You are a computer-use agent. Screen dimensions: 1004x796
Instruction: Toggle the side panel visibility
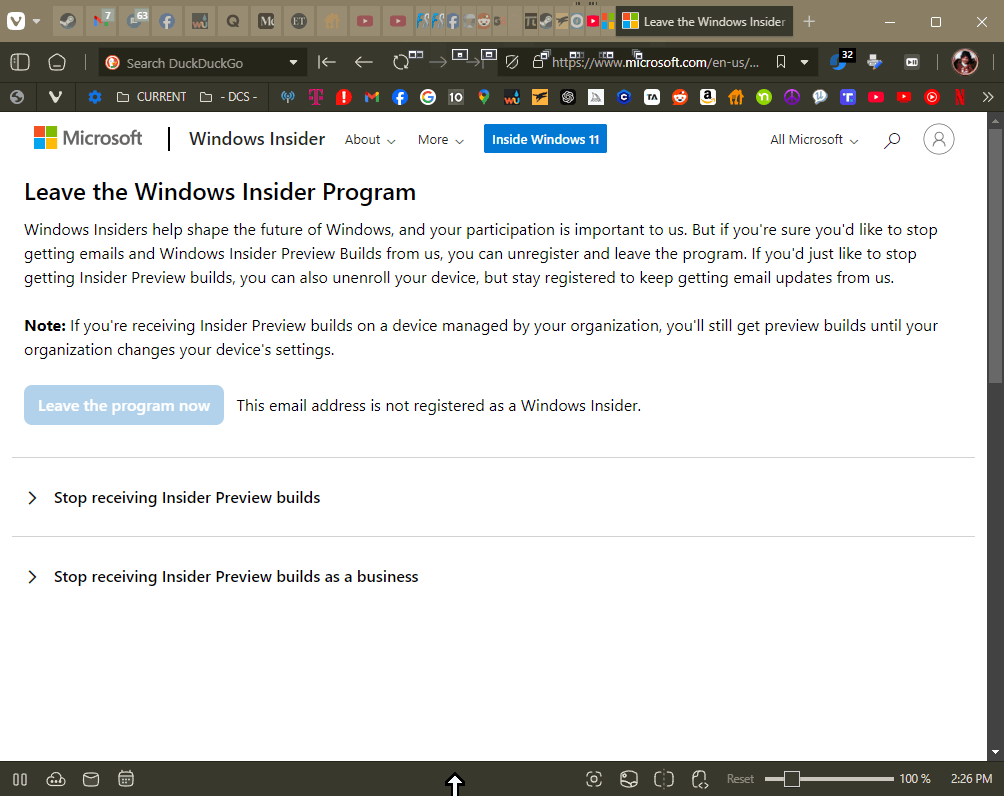pos(20,62)
